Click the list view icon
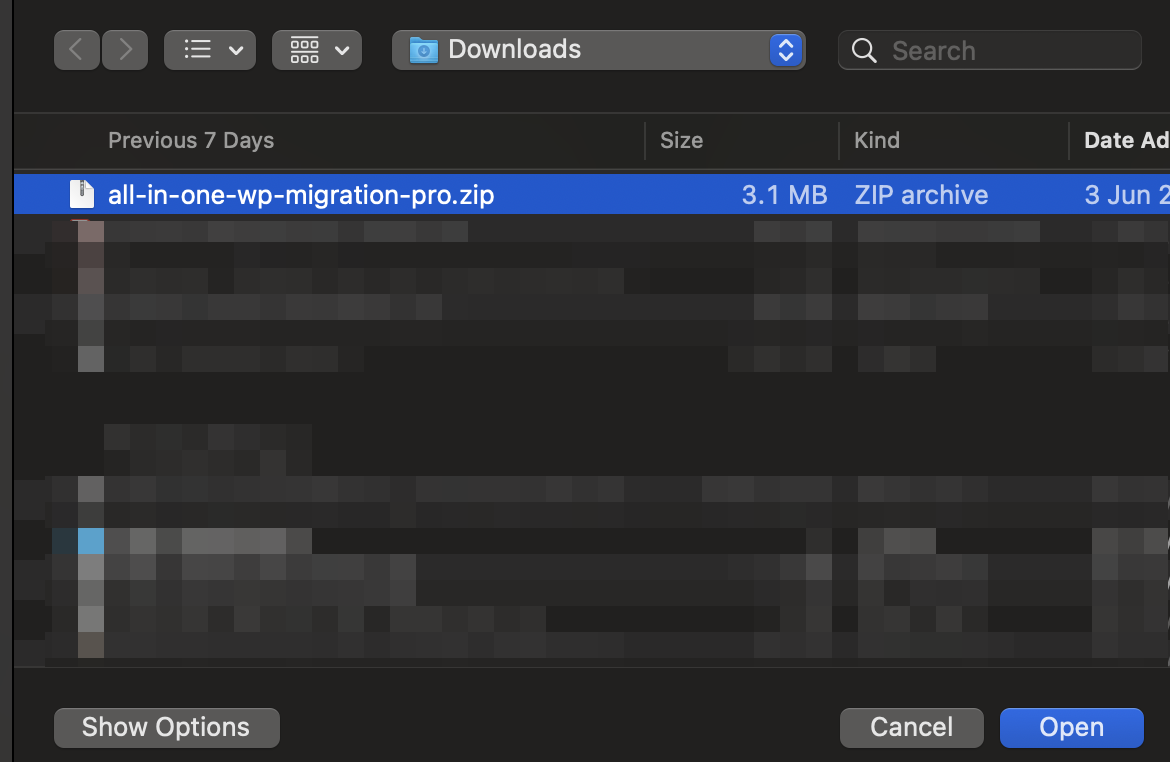The width and height of the screenshot is (1170, 762). coord(198,50)
